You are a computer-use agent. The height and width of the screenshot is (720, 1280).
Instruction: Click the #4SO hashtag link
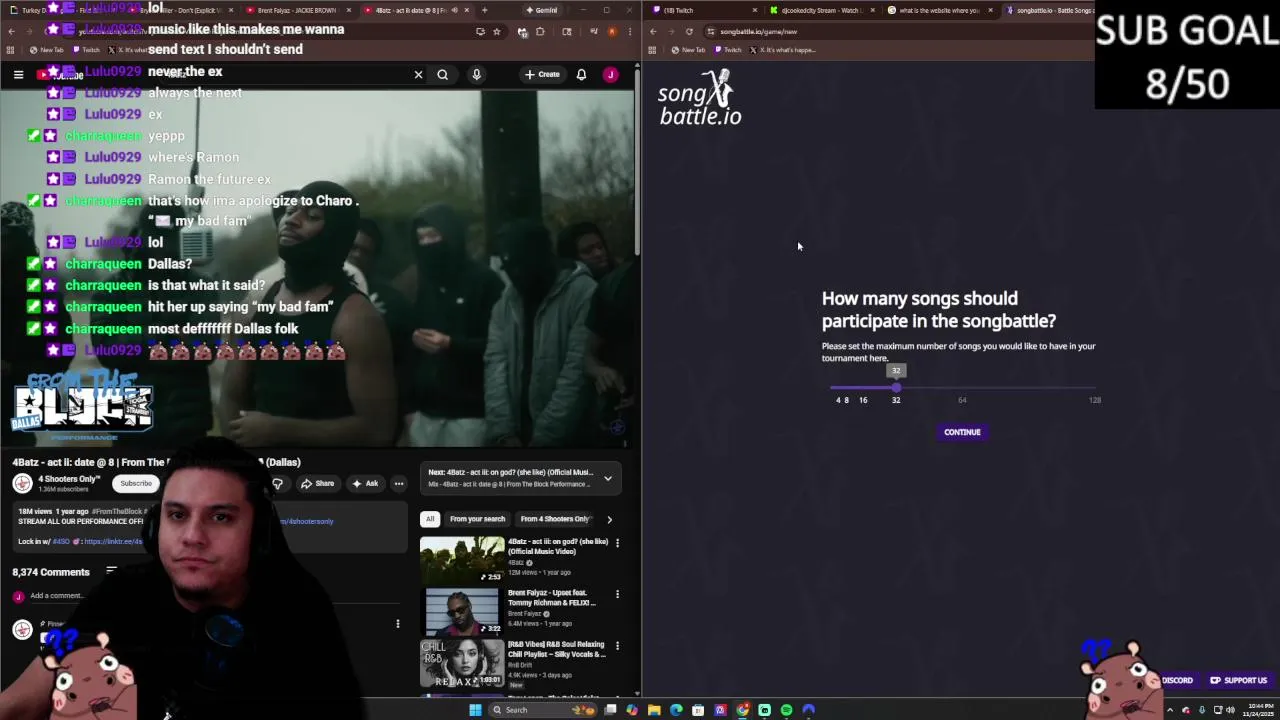point(61,541)
